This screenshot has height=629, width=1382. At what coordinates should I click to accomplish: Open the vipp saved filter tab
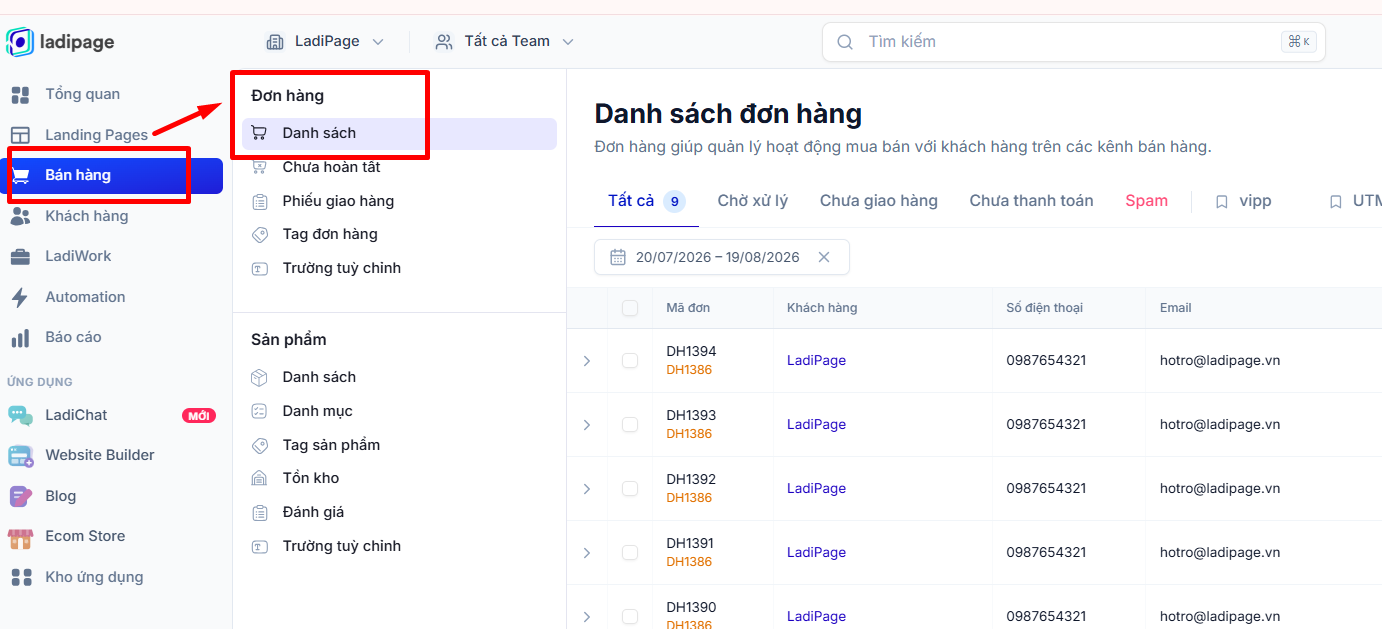1243,201
